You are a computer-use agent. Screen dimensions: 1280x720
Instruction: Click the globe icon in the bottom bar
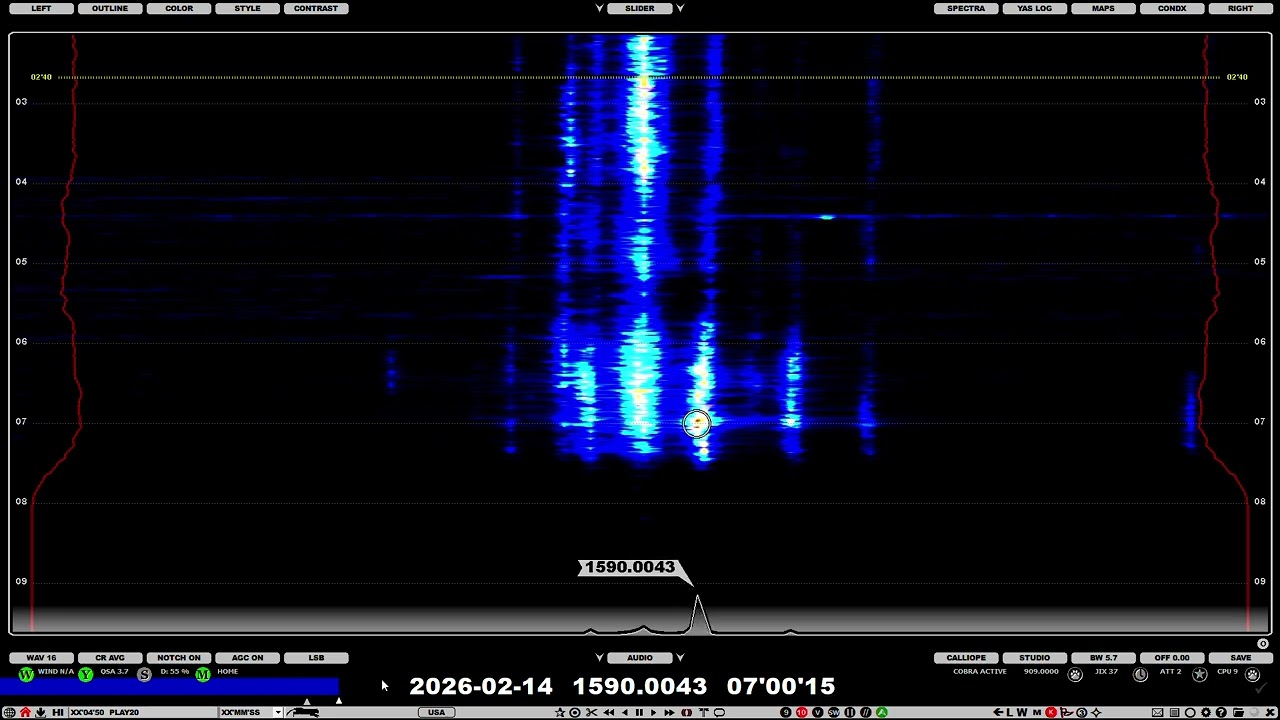point(9,712)
